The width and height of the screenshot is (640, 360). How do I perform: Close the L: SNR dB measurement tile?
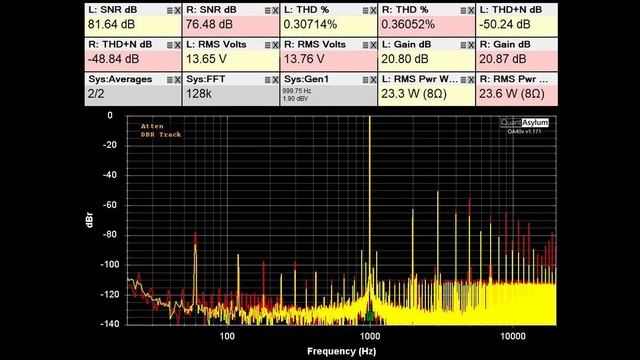click(x=178, y=11)
